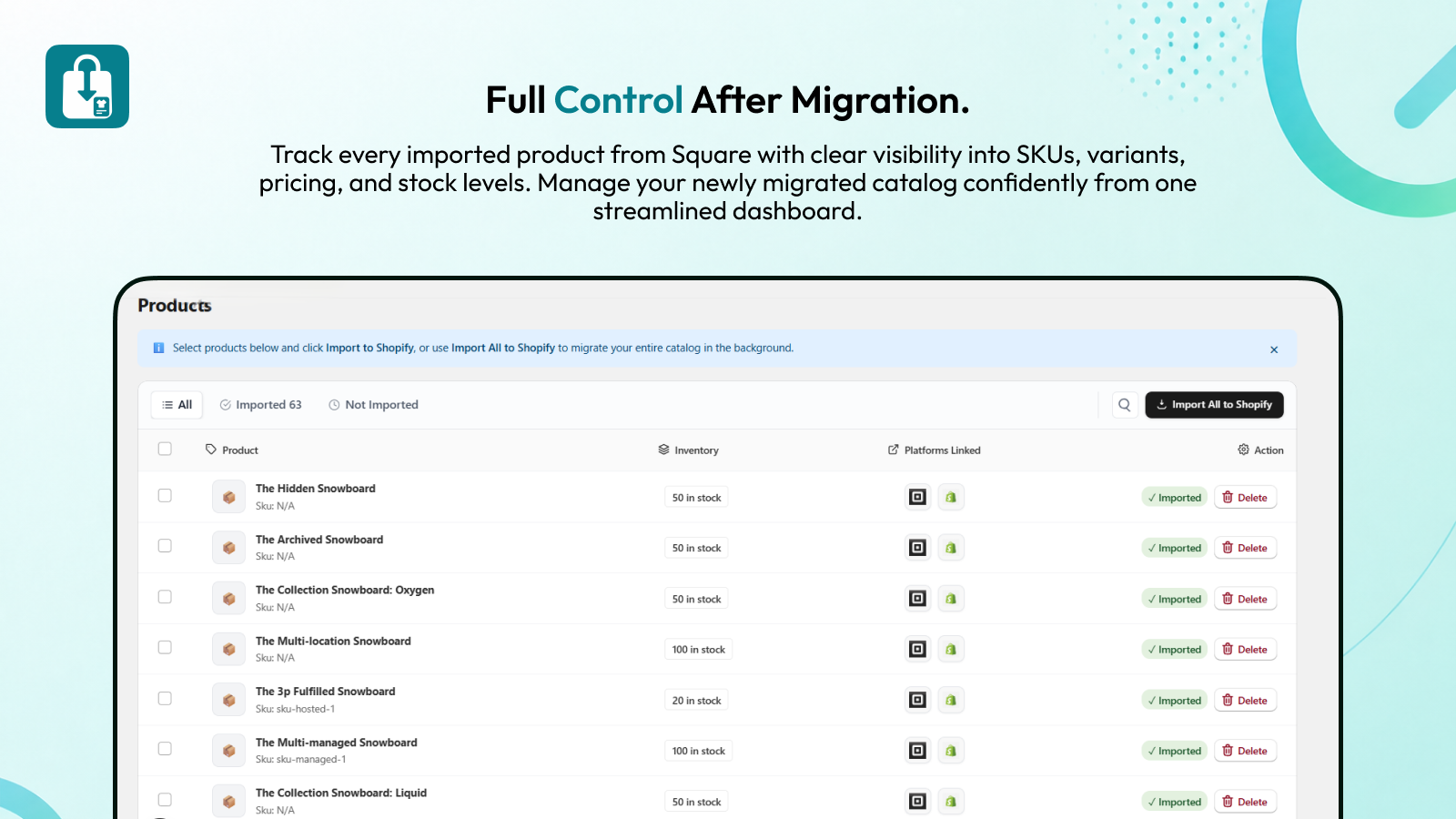The height and width of the screenshot is (819, 1456).
Task: Click 20 in stock inventory badge
Action: pyautogui.click(x=697, y=701)
